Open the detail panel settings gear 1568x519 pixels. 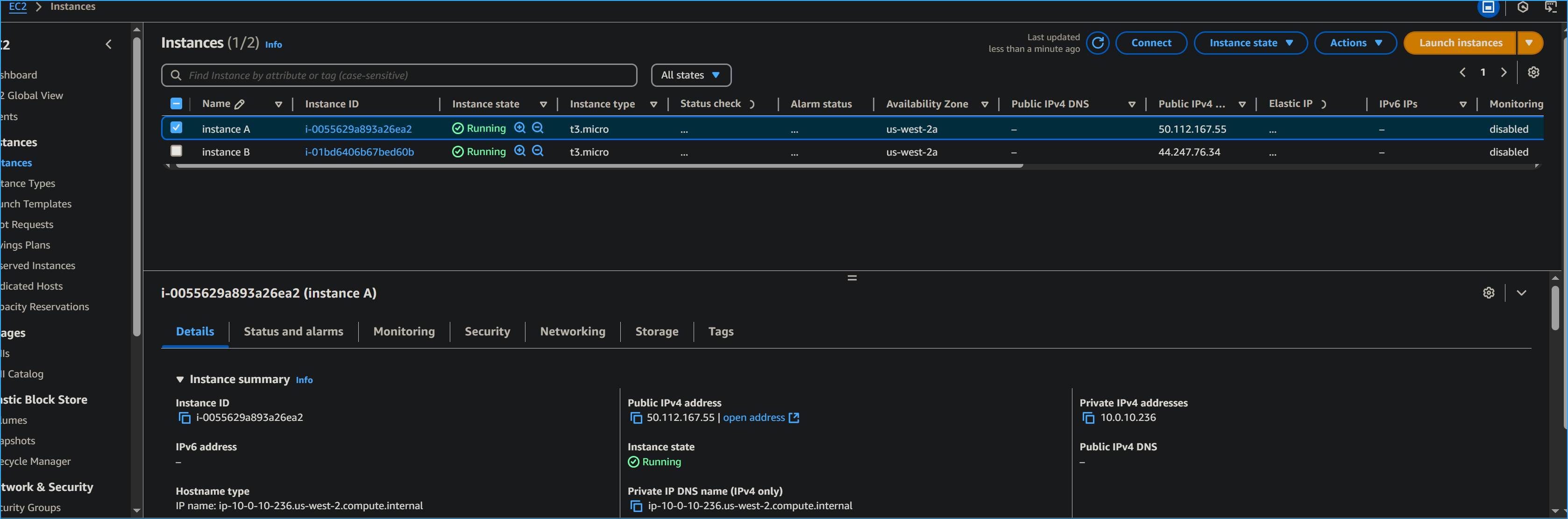coord(1489,292)
